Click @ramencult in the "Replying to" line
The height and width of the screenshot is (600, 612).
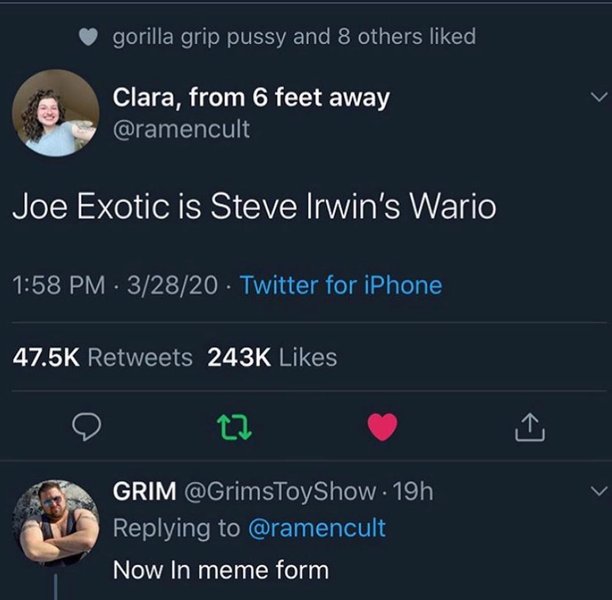click(316, 527)
